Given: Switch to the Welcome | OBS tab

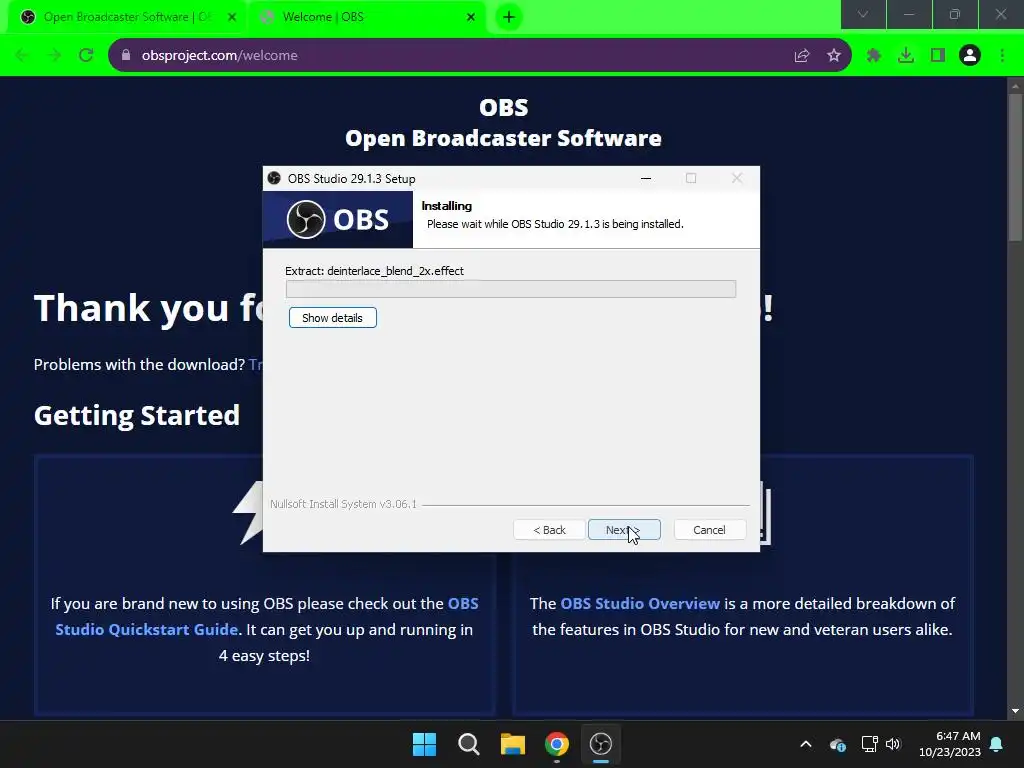Looking at the screenshot, I should pos(367,17).
